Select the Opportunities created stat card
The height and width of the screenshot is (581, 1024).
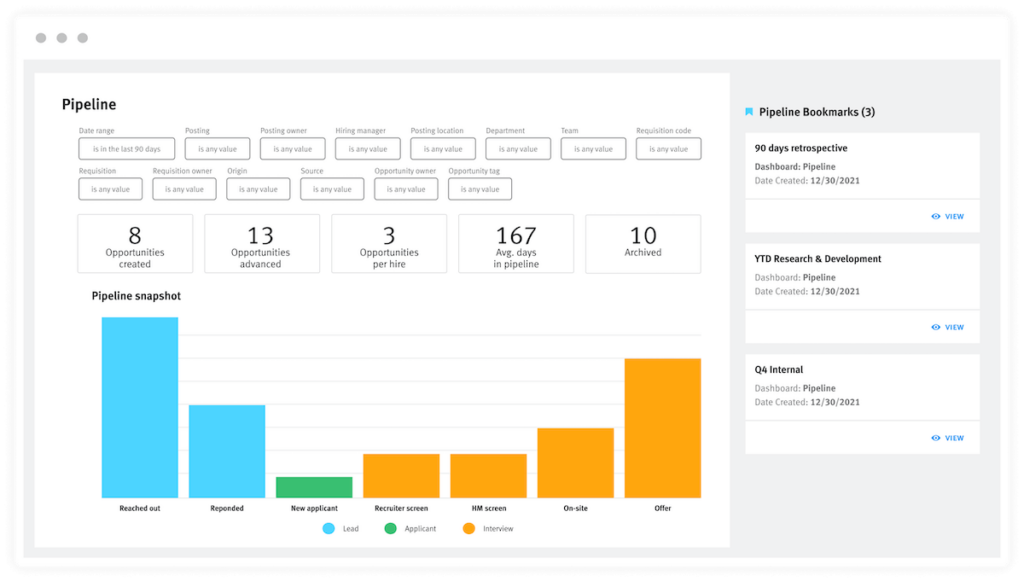click(x=135, y=244)
